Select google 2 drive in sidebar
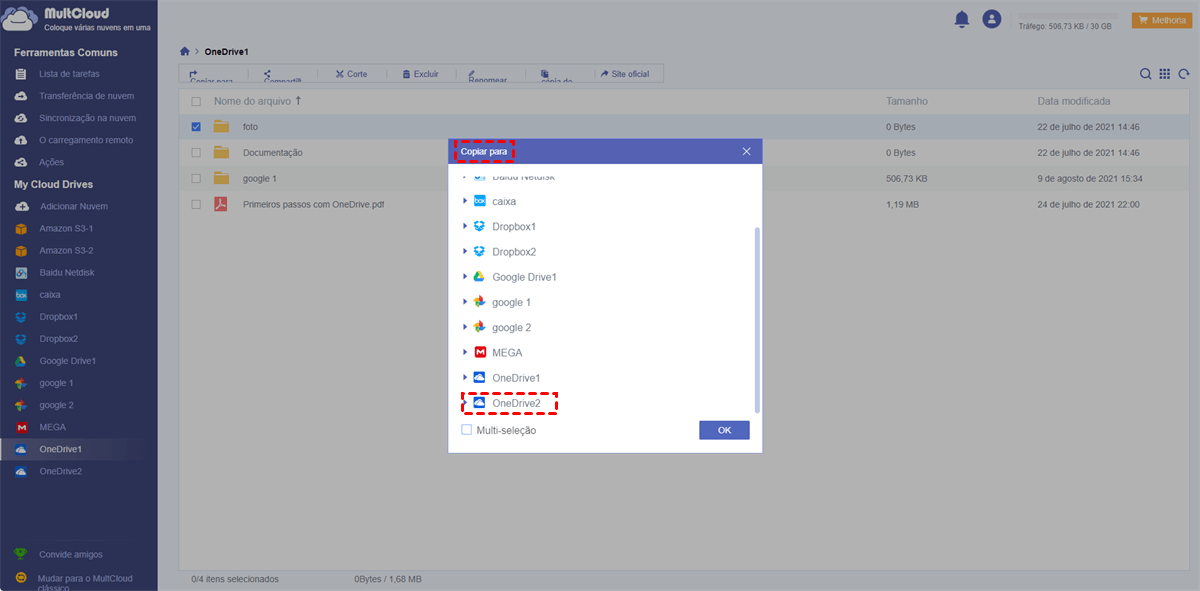 coord(56,405)
